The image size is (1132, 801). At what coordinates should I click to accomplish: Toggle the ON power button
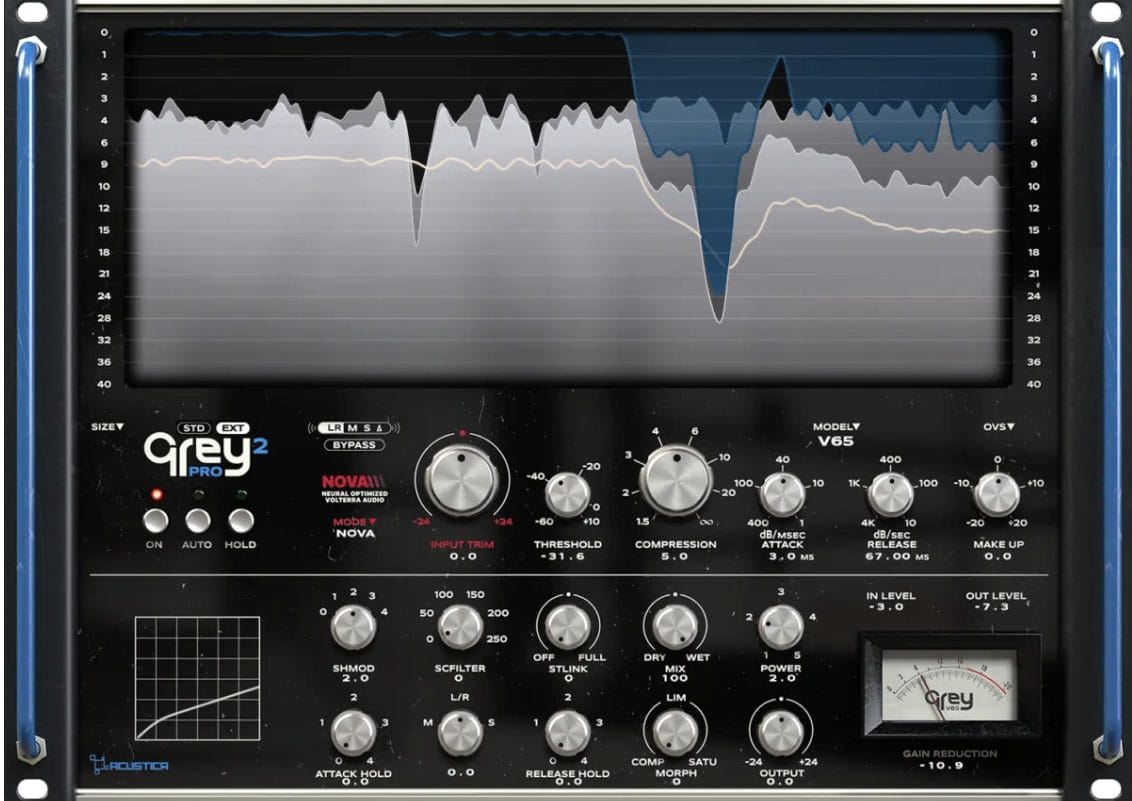tap(155, 520)
